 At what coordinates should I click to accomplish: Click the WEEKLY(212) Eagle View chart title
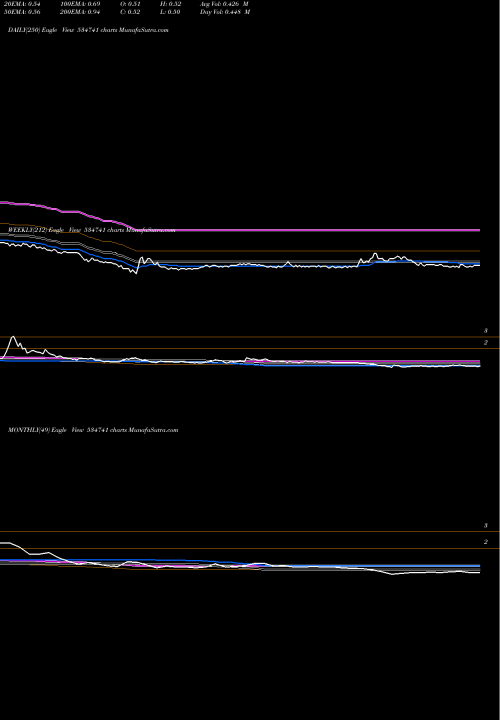[x=91, y=230]
